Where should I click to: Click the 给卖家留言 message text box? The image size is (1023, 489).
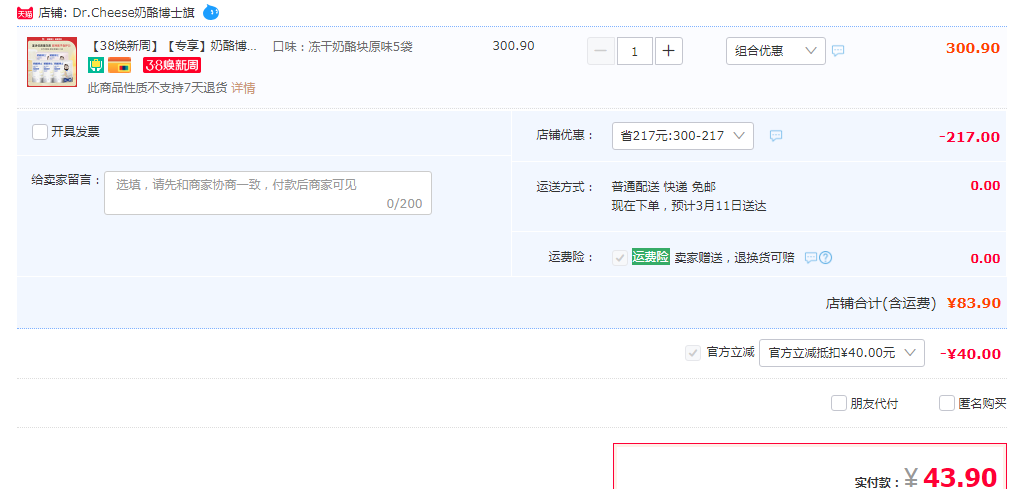[x=268, y=193]
